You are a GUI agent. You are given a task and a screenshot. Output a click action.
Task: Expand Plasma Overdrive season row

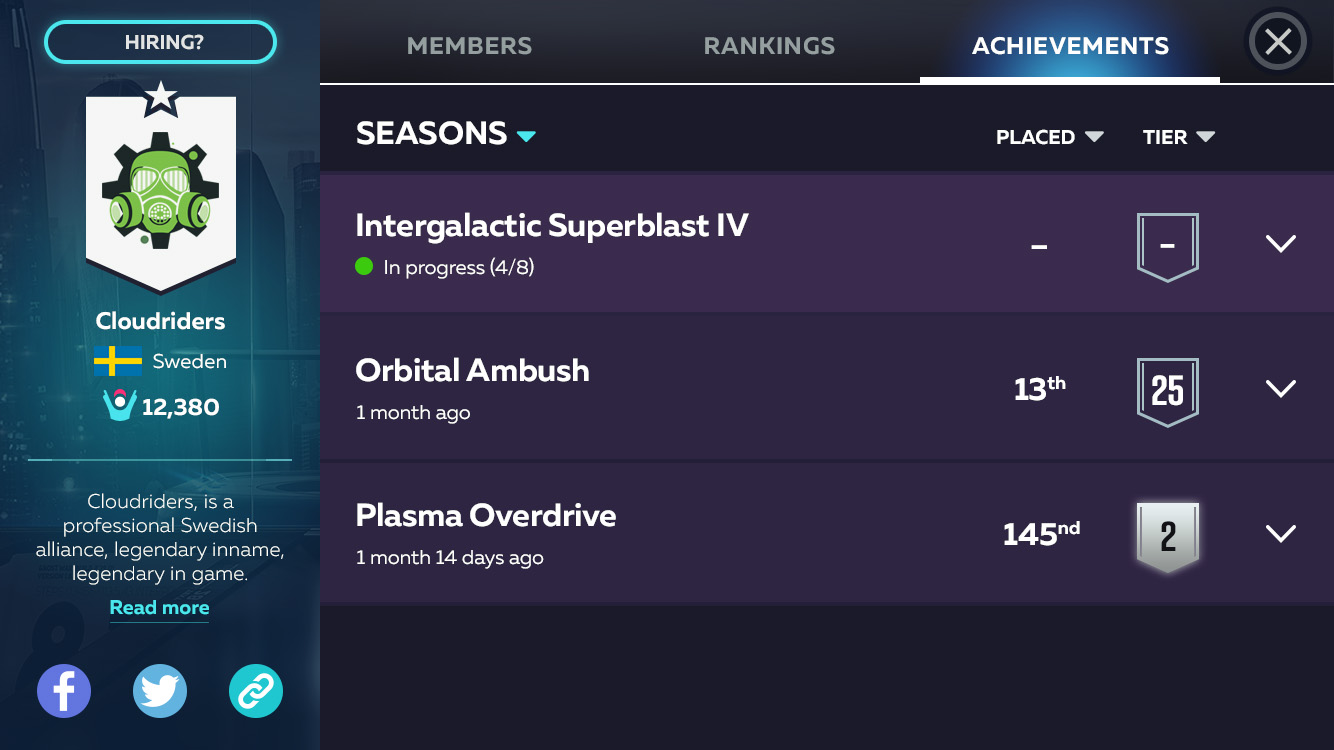[x=1281, y=534]
